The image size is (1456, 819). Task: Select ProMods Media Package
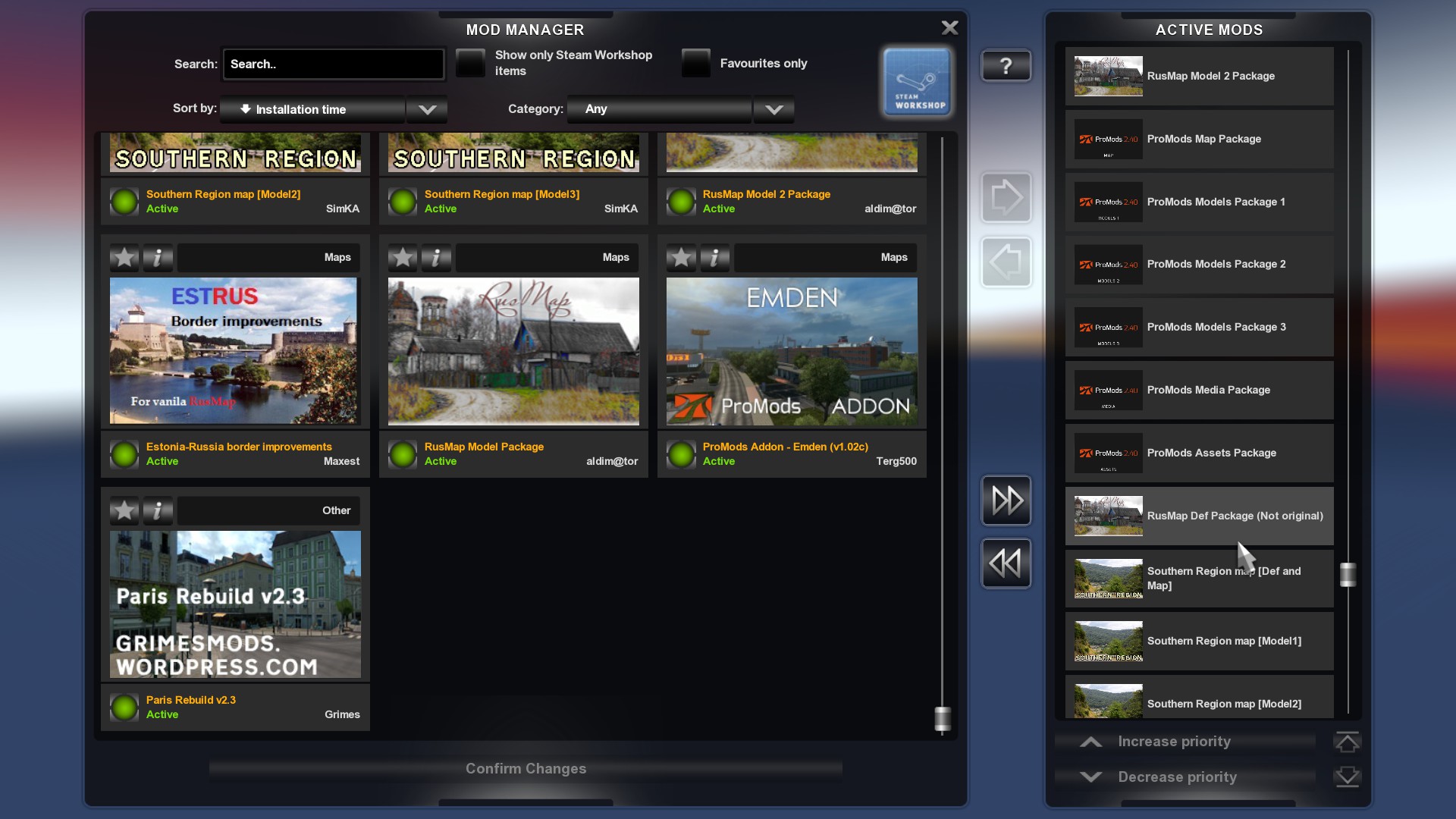tap(1199, 390)
